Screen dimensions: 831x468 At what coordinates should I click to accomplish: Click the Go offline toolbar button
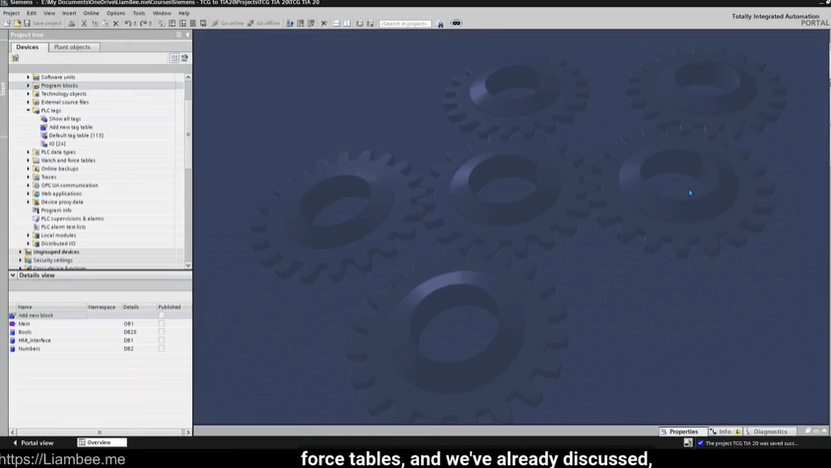point(265,23)
